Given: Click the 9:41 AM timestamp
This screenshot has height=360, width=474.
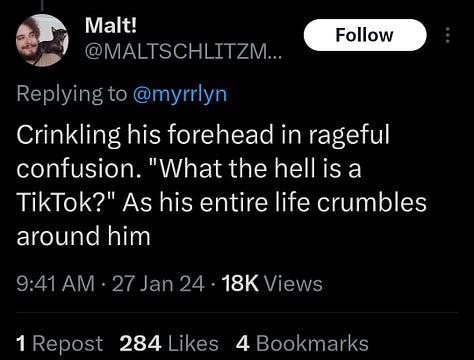Looking at the screenshot, I should click(x=56, y=284).
